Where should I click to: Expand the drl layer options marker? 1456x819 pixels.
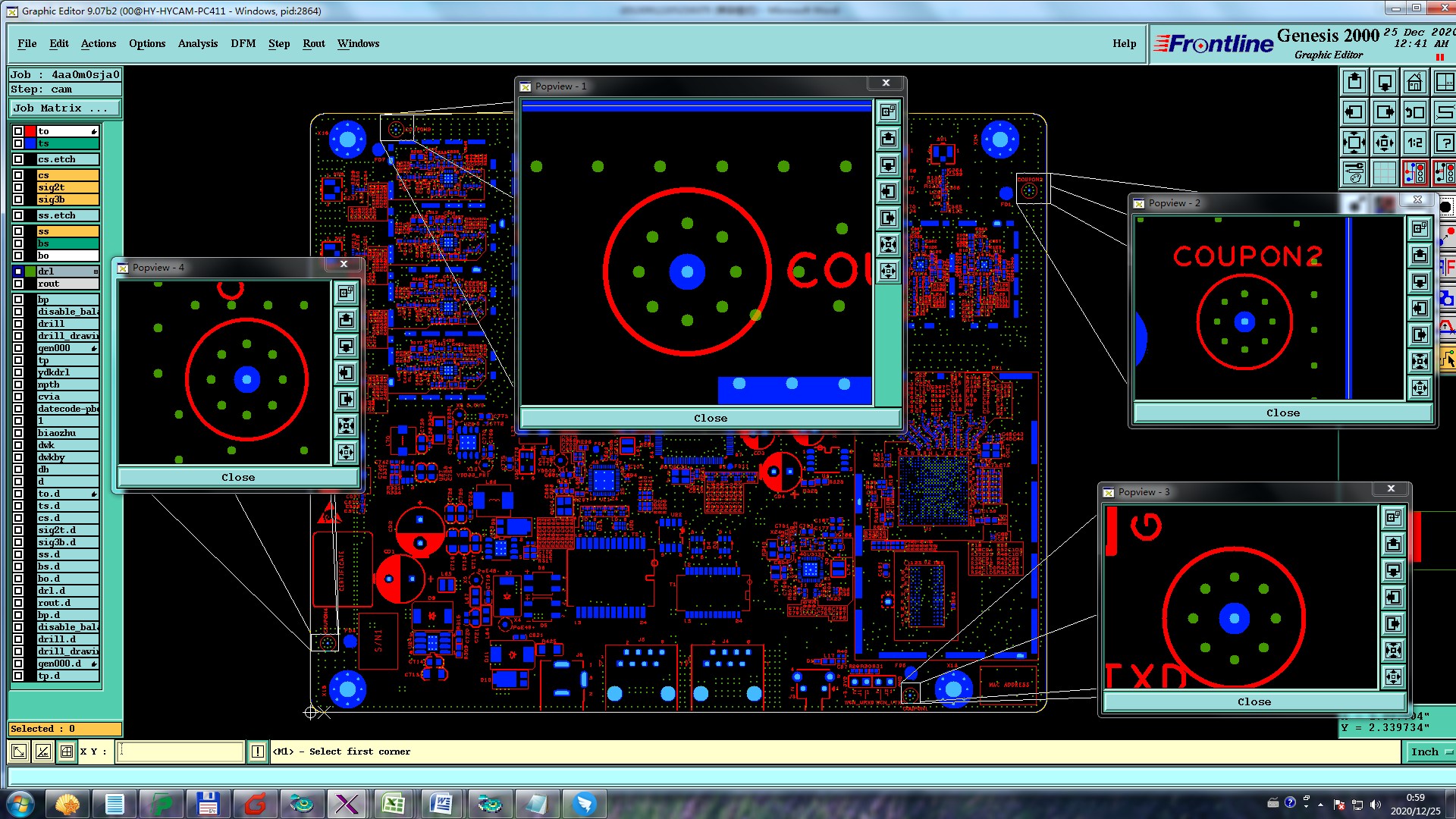coord(96,271)
